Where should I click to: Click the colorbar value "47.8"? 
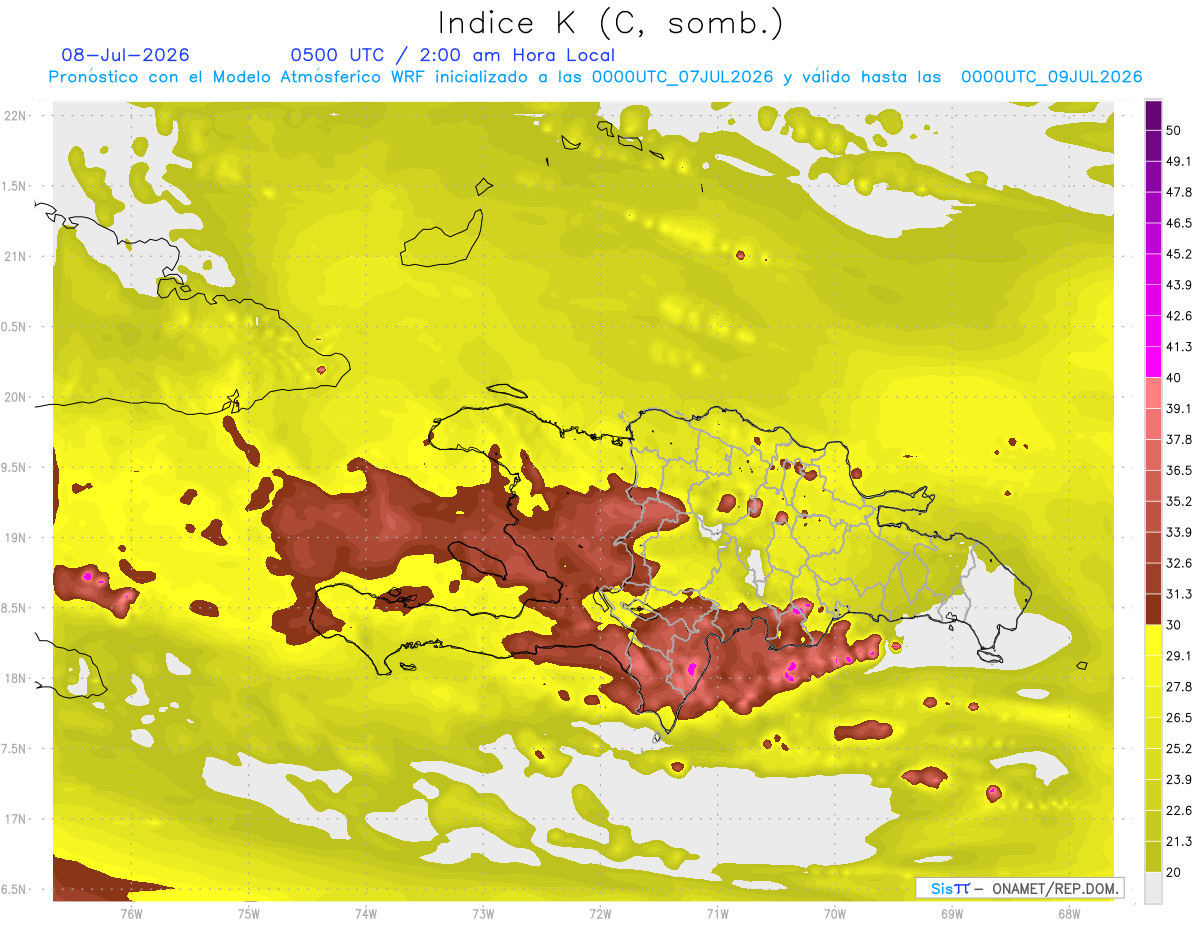1179,192
